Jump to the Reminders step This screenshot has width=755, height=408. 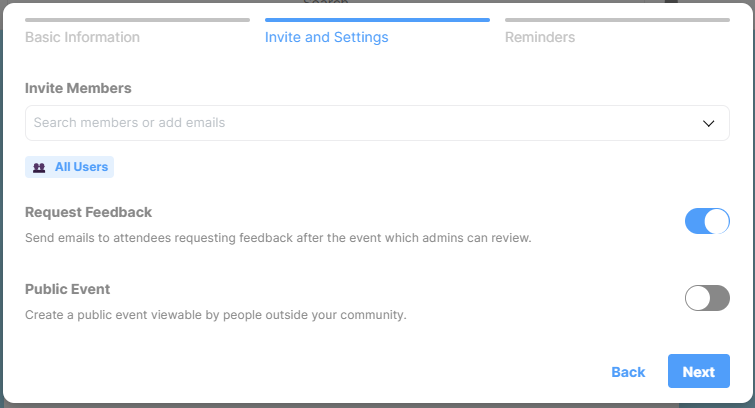[540, 37]
